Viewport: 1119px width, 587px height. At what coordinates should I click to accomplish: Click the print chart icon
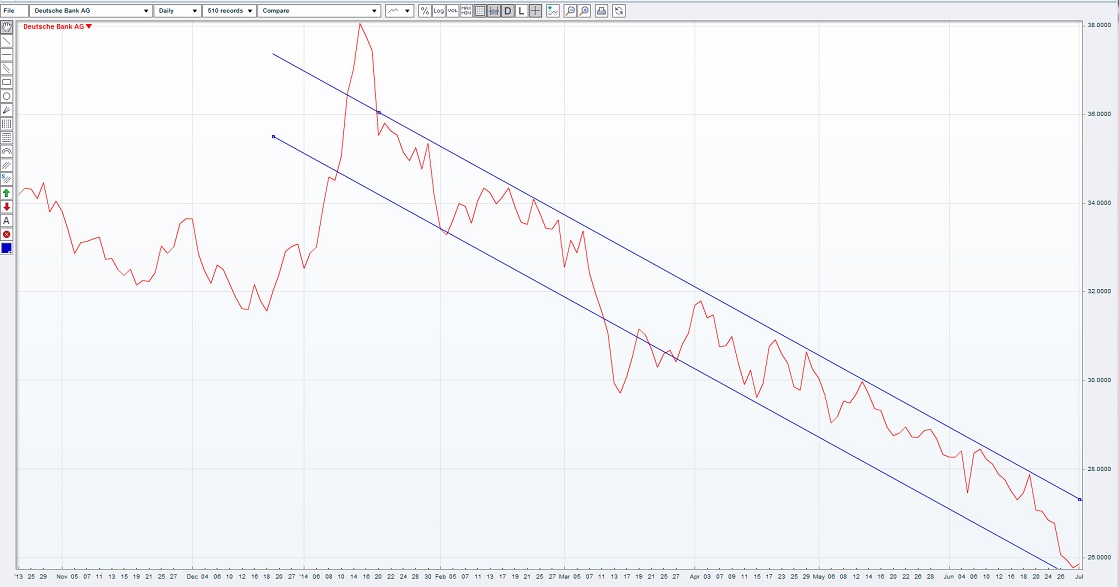pos(601,11)
